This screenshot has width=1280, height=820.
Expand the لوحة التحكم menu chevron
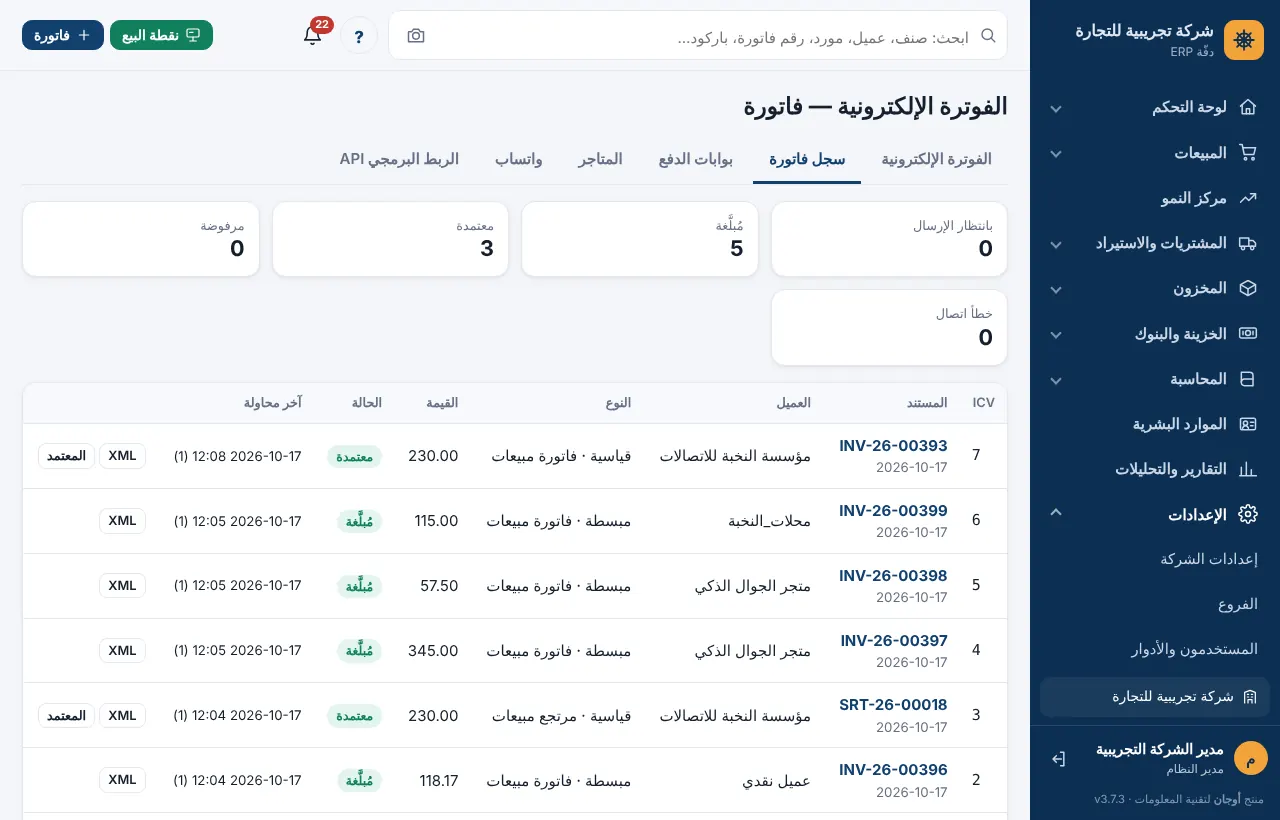(x=1056, y=108)
